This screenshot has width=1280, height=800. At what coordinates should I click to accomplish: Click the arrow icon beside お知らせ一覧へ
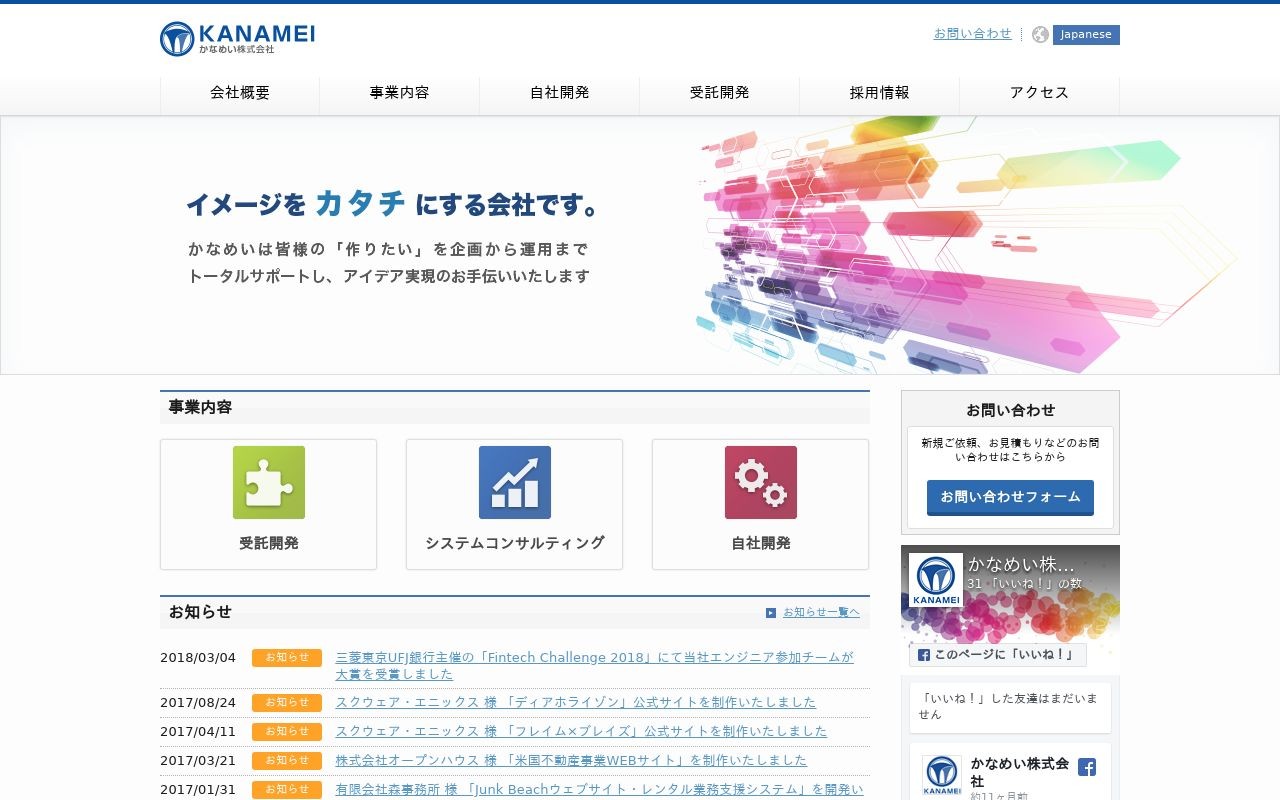coord(771,613)
